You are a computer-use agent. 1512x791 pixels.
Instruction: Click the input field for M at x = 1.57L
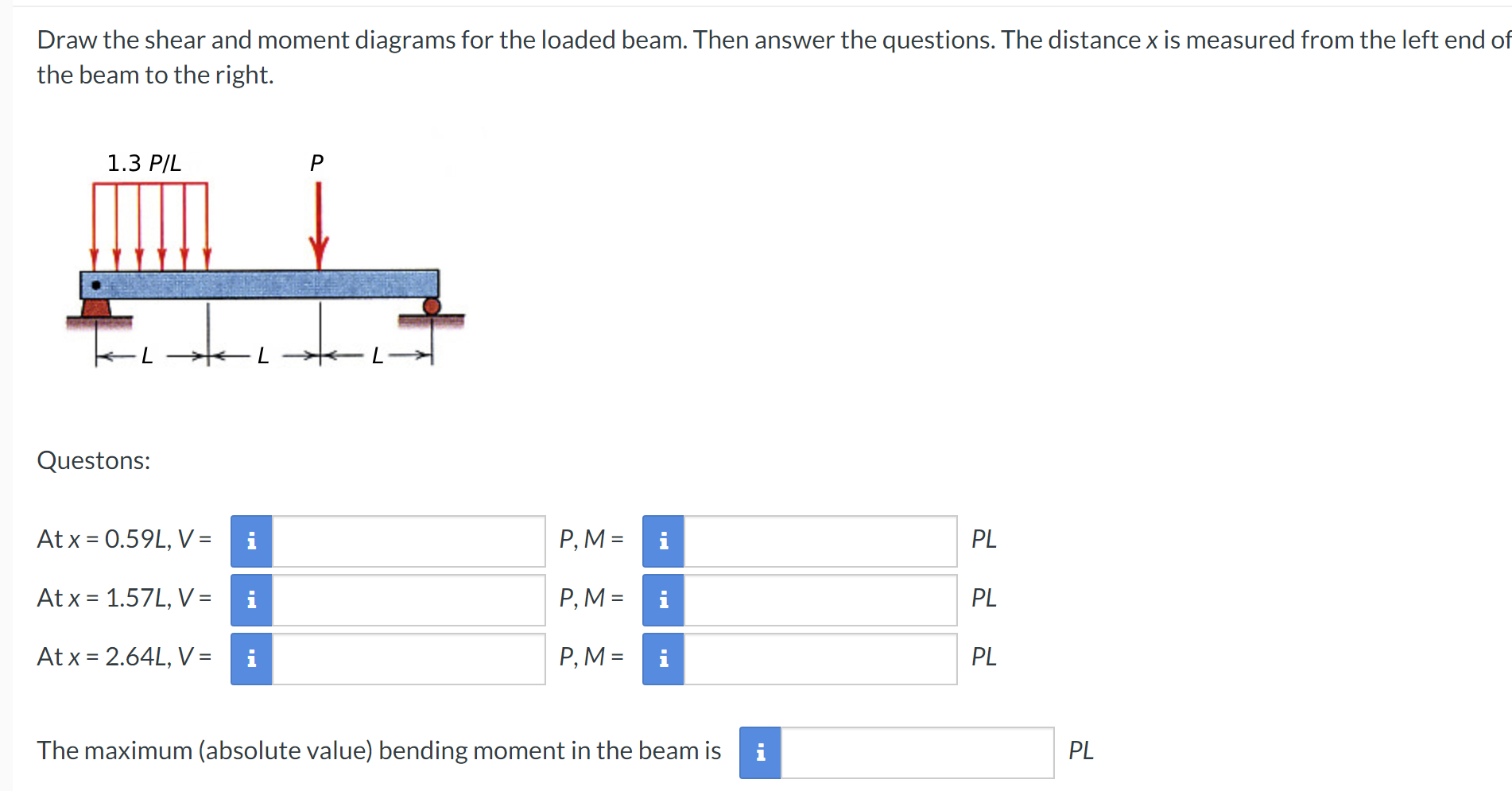click(819, 599)
